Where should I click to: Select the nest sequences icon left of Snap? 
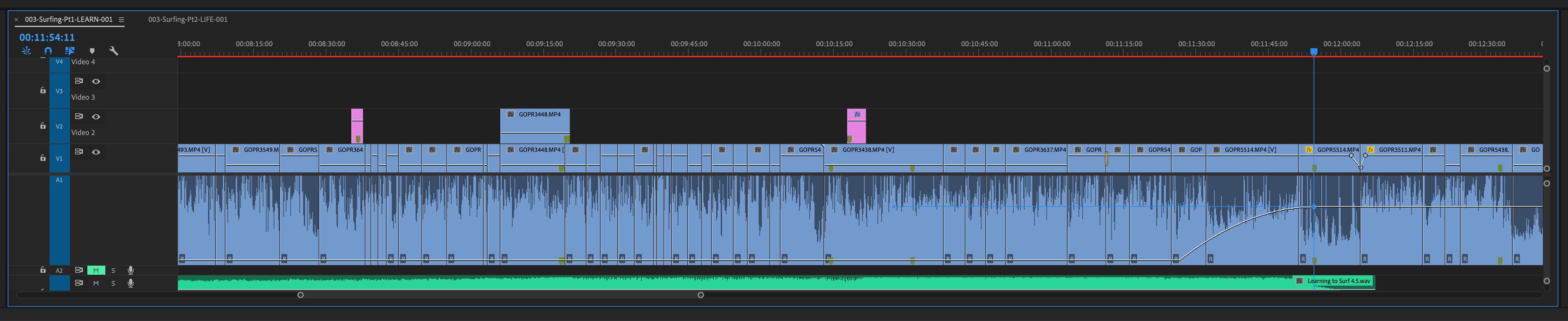27,51
